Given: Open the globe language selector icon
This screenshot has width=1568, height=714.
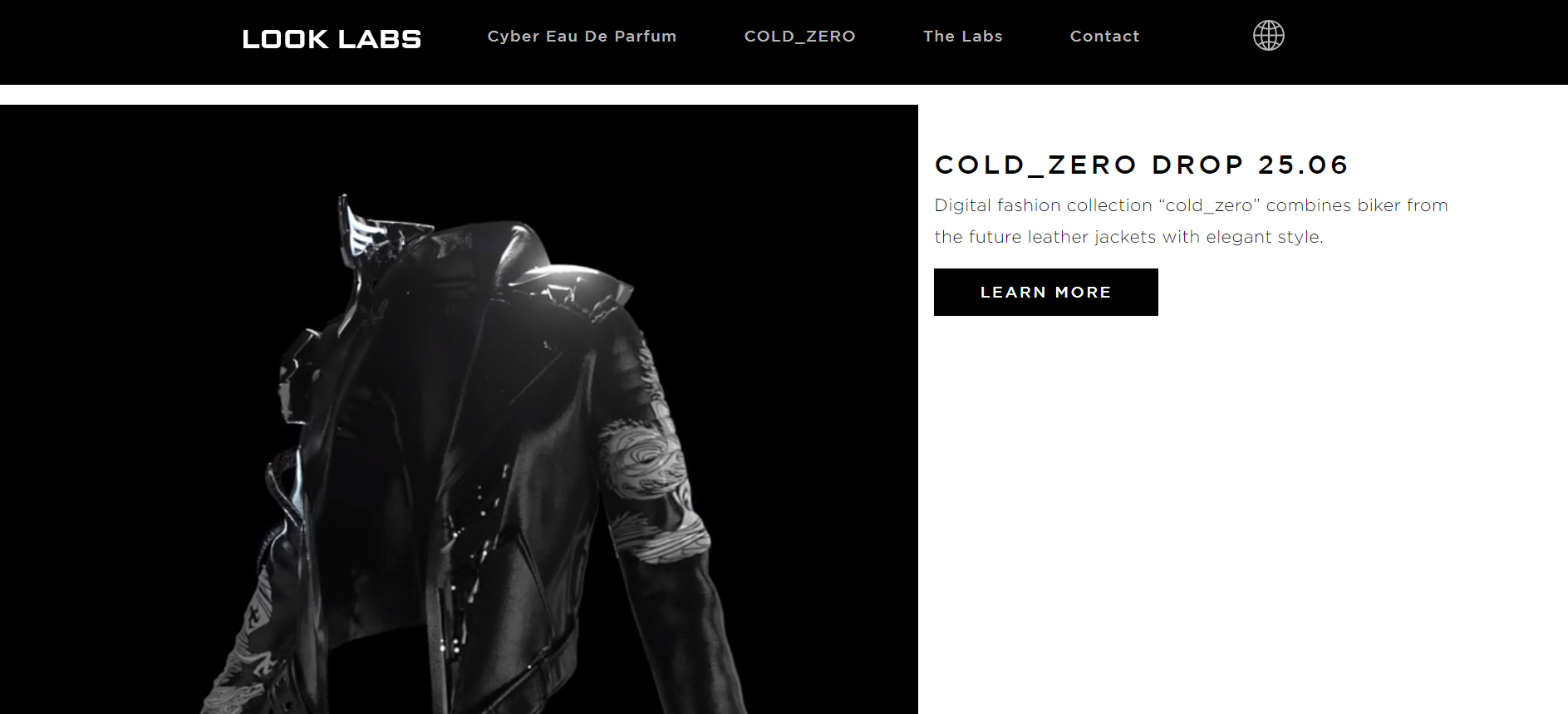Looking at the screenshot, I should [1268, 36].
